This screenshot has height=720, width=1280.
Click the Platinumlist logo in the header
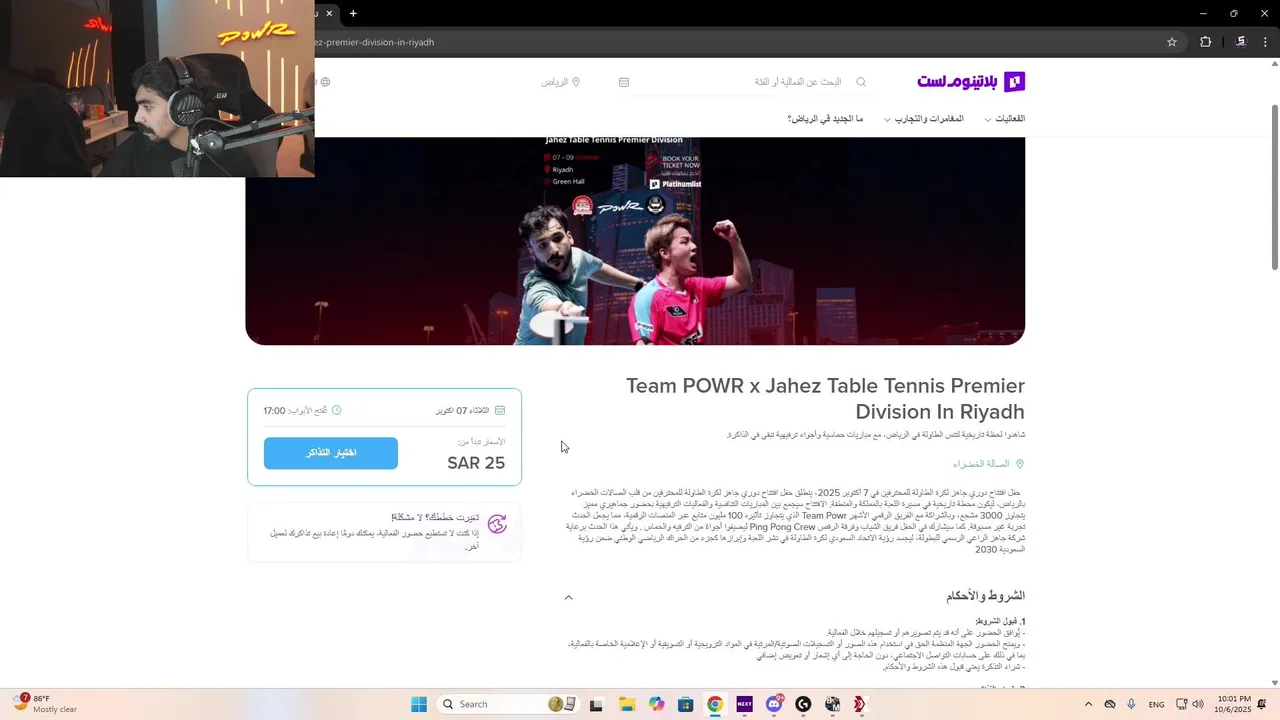[x=971, y=82]
